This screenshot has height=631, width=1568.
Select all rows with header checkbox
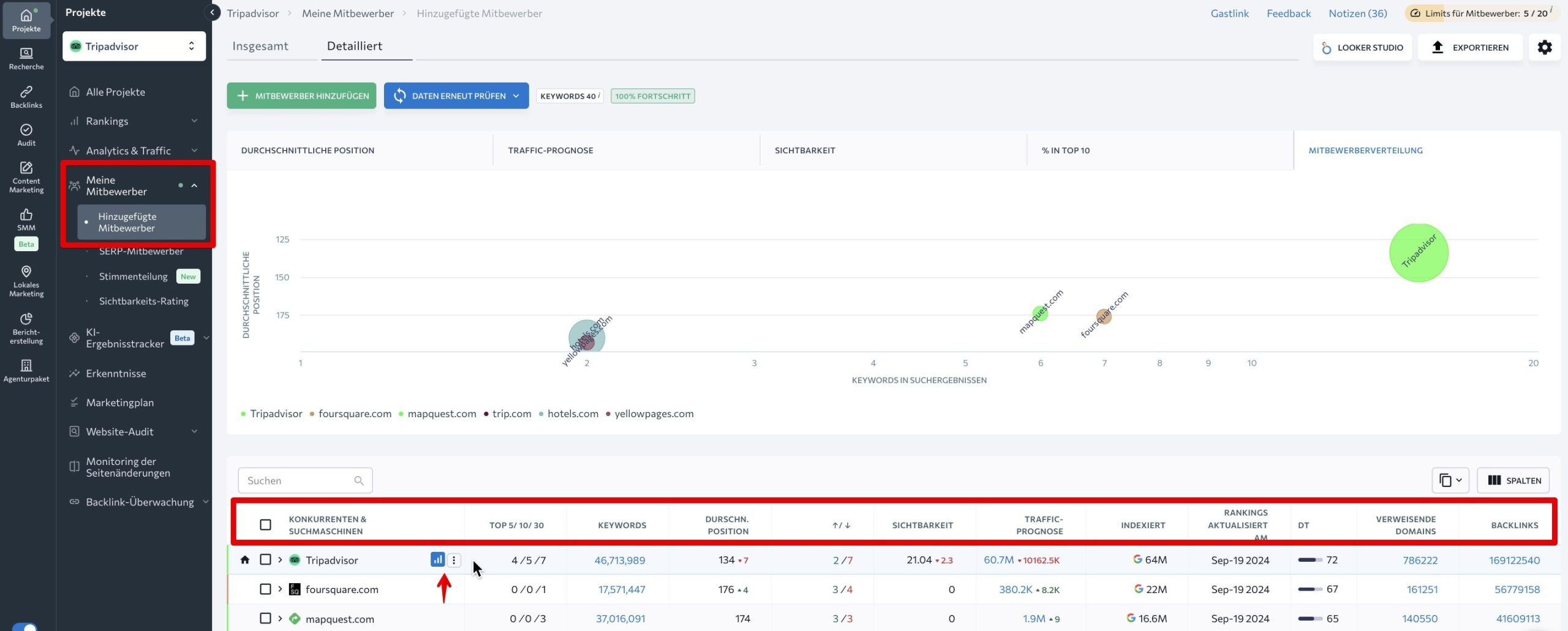click(265, 524)
